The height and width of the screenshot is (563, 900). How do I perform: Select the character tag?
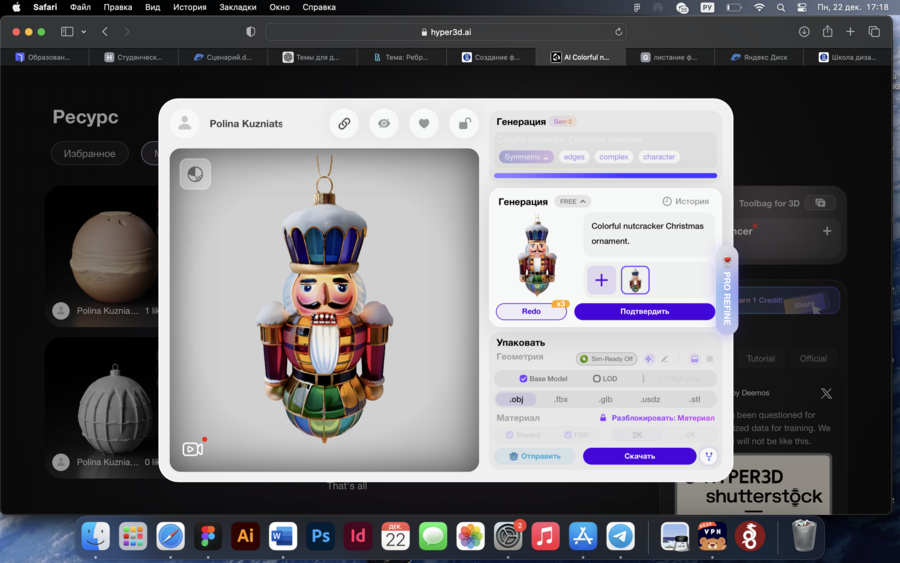pos(659,157)
